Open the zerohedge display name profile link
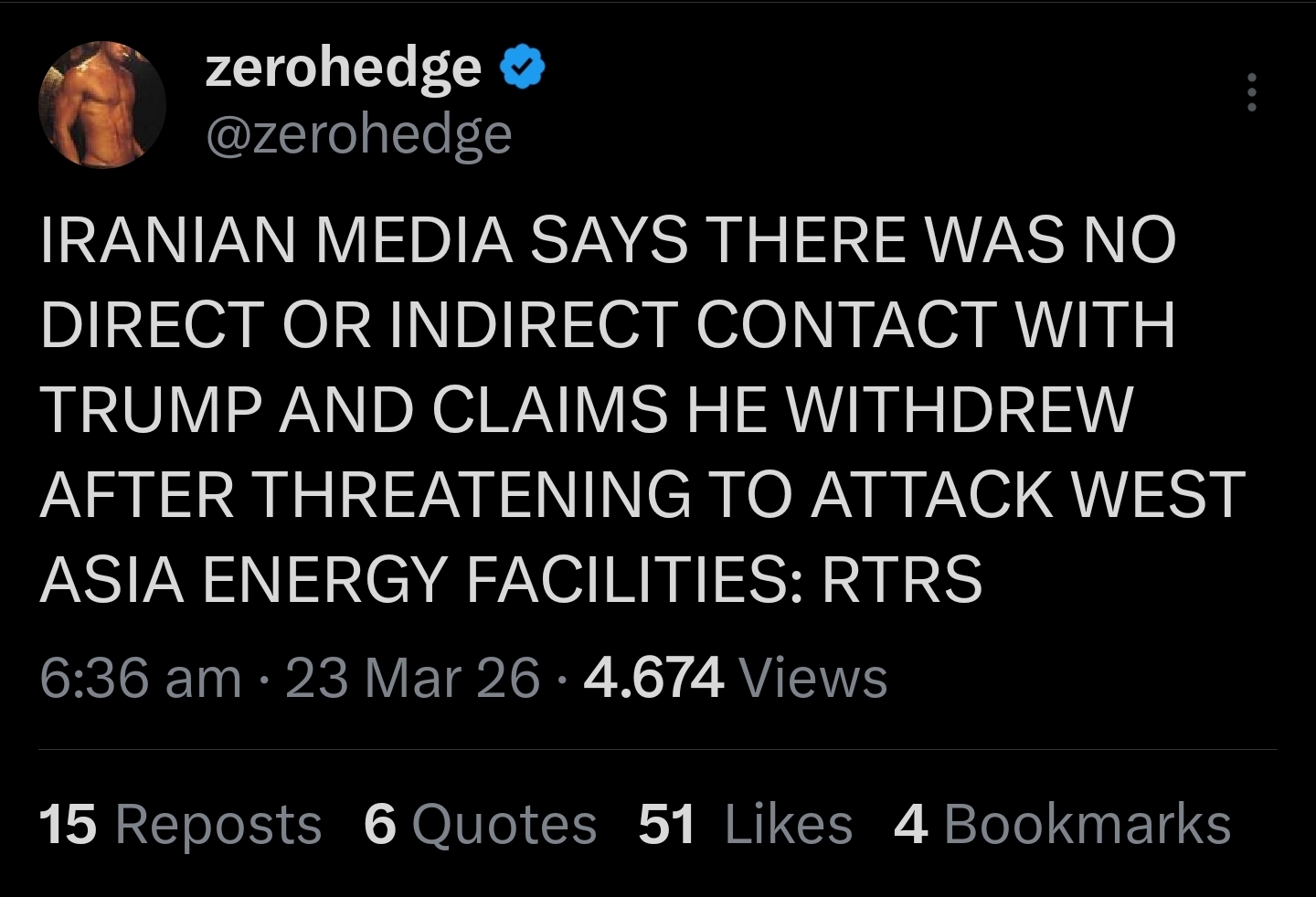This screenshot has height=897, width=1316. coord(344,69)
